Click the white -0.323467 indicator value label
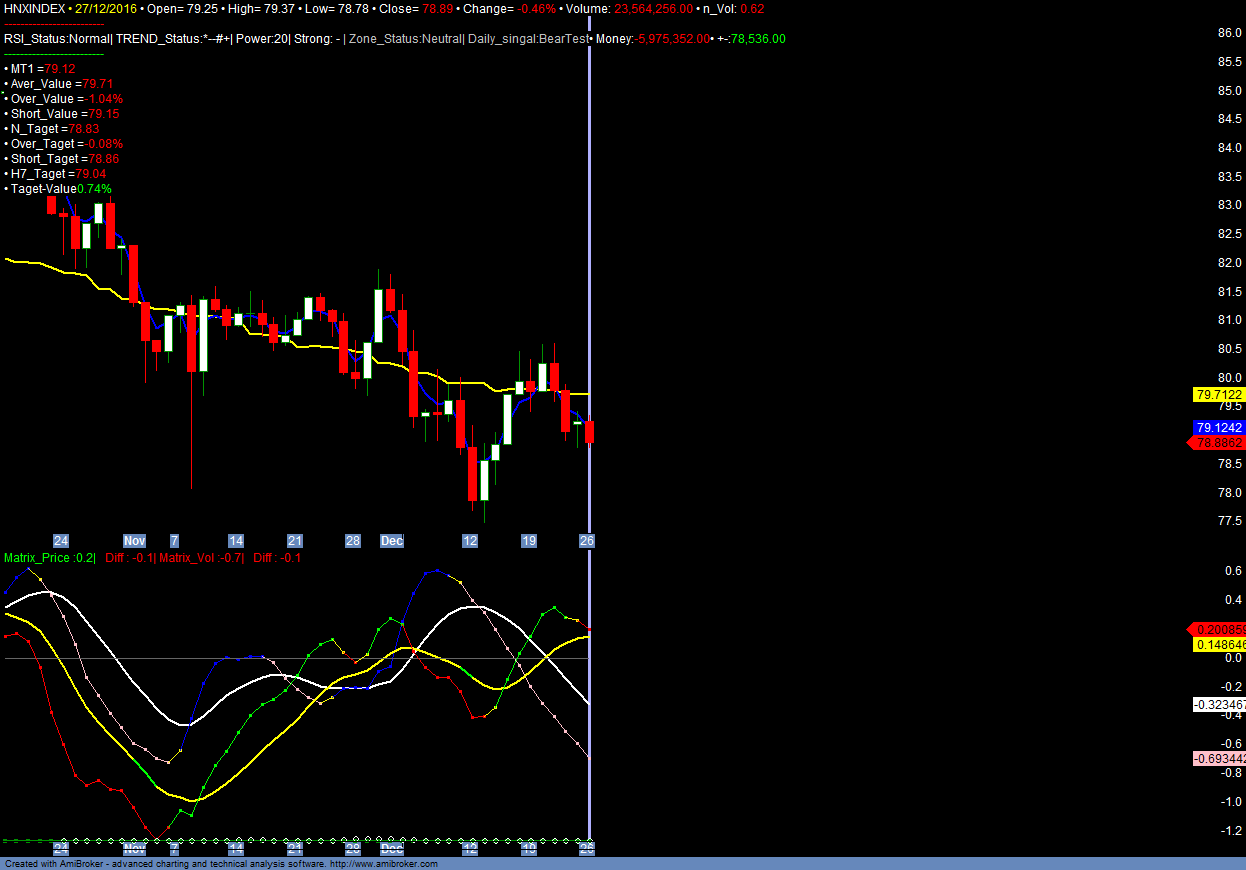Image resolution: width=1246 pixels, height=870 pixels. click(1218, 705)
